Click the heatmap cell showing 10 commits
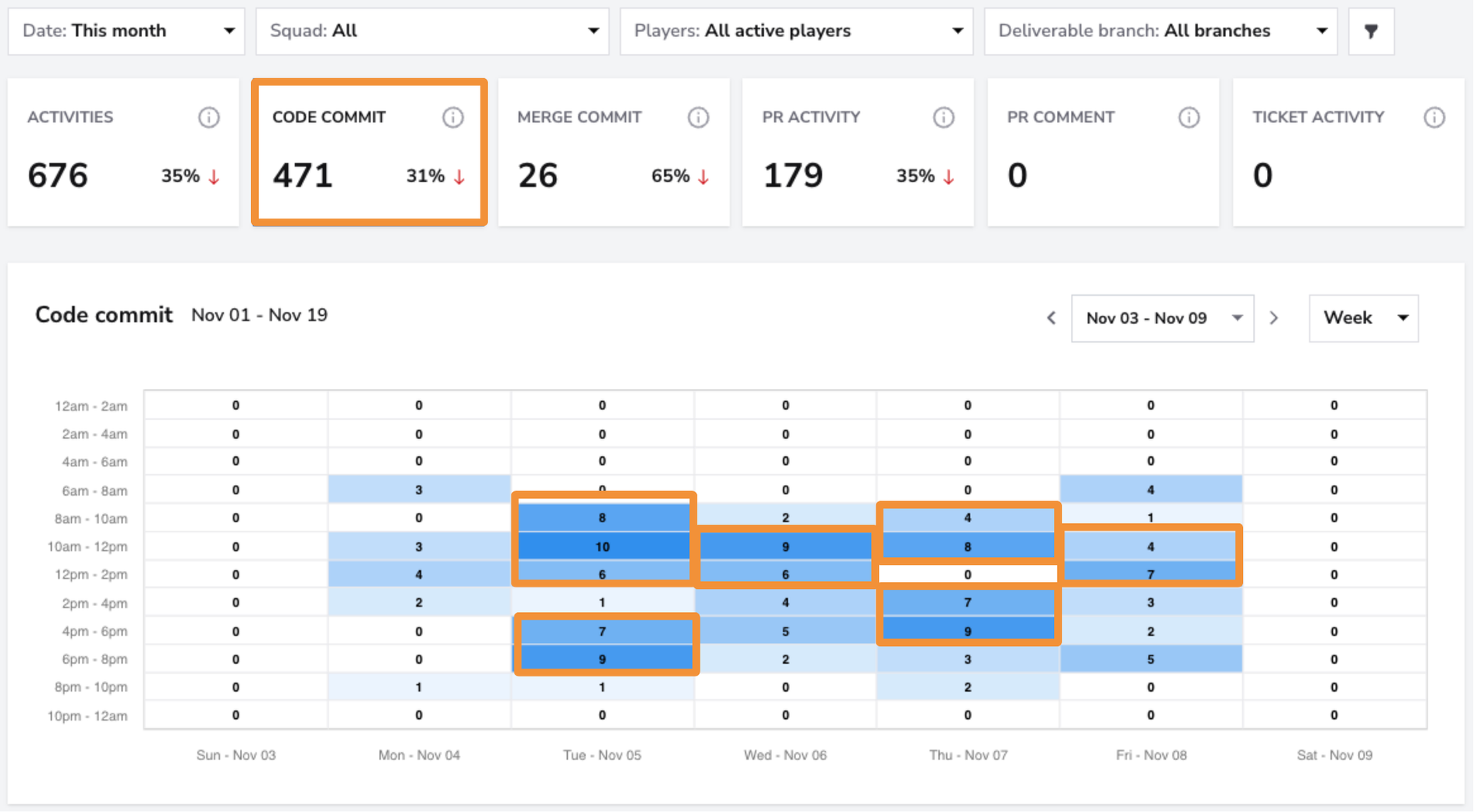Viewport: 1474px width, 812px height. 602,546
